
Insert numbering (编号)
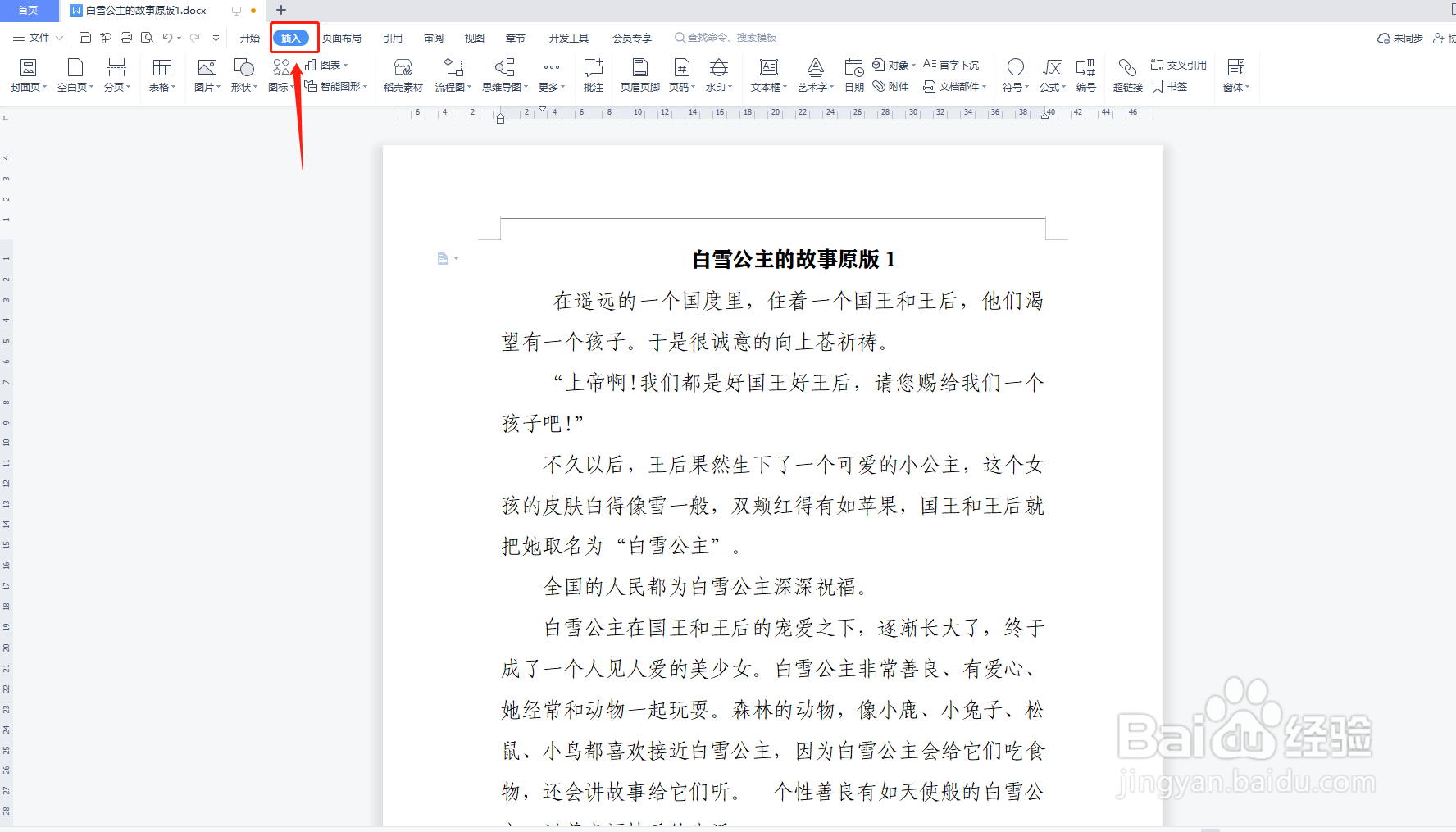[x=1086, y=75]
